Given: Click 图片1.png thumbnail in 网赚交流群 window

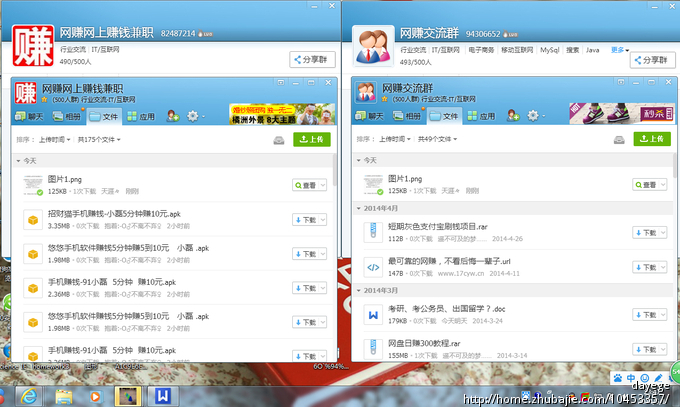Looking at the screenshot, I should [x=373, y=185].
